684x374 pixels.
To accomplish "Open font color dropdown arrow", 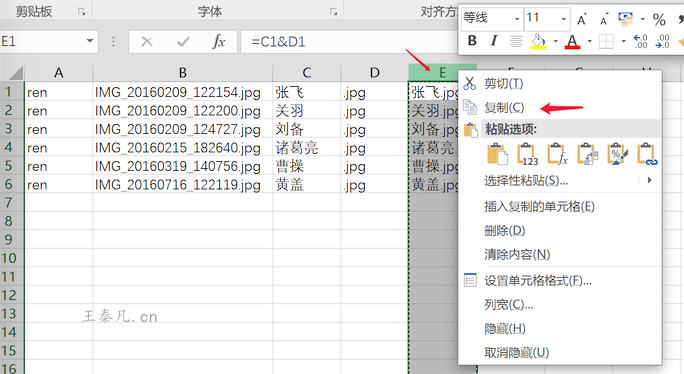I will coord(589,41).
